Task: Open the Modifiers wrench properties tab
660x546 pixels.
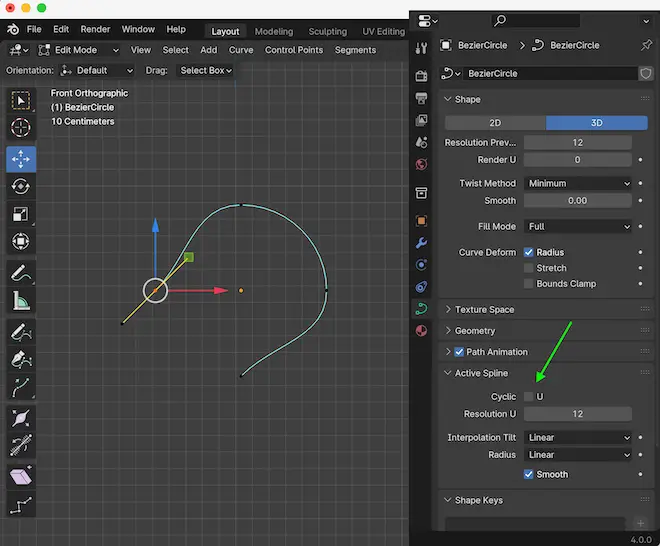Action: [x=422, y=243]
